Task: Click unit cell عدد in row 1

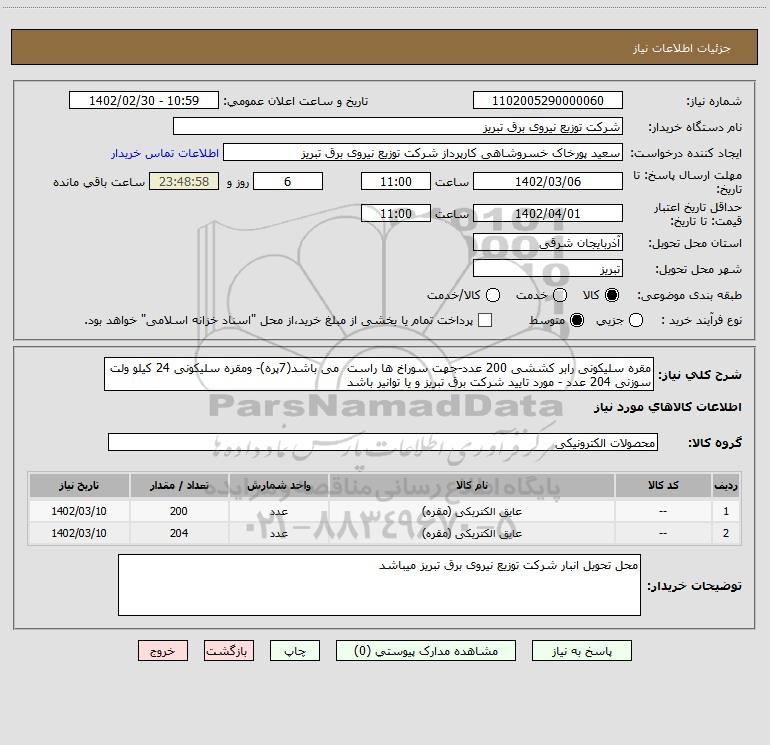Action: click(278, 511)
